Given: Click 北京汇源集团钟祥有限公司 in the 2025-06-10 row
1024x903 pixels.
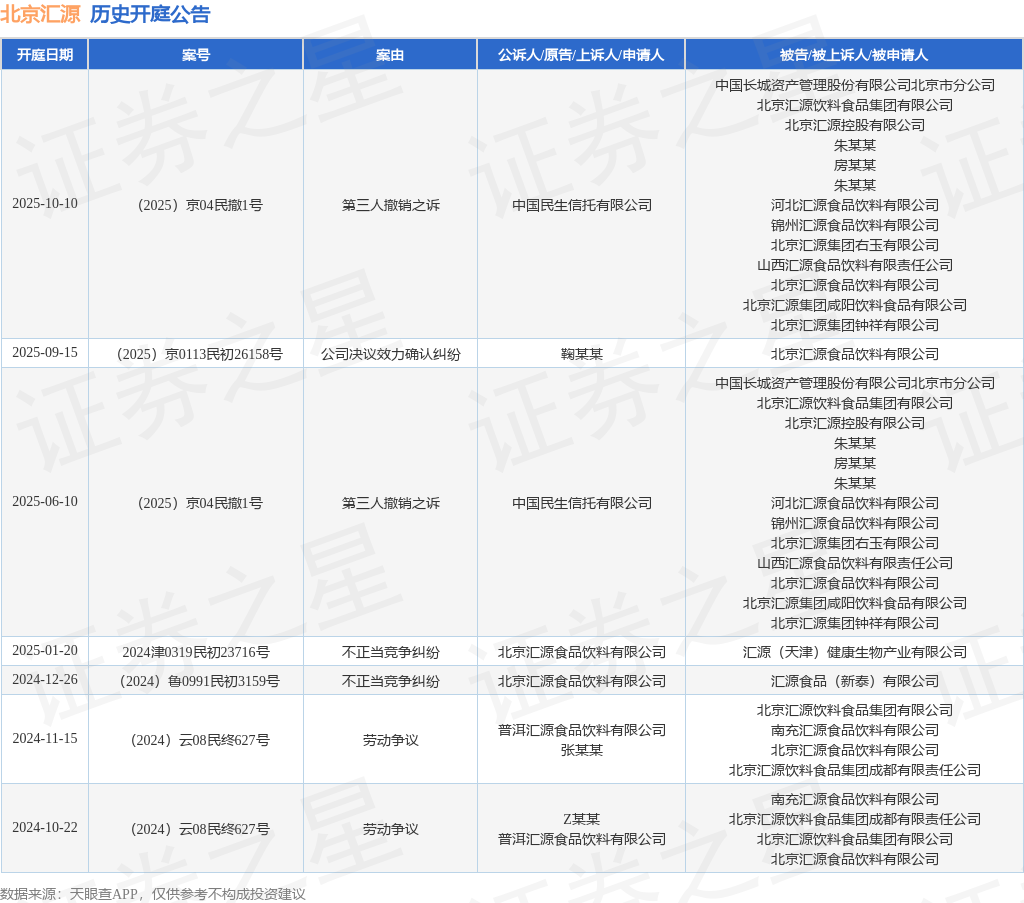Looking at the screenshot, I should tap(855, 623).
